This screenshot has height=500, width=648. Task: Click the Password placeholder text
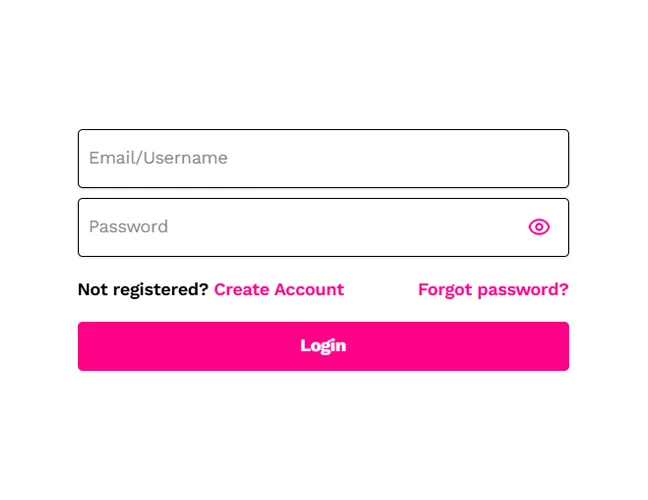pos(129,227)
